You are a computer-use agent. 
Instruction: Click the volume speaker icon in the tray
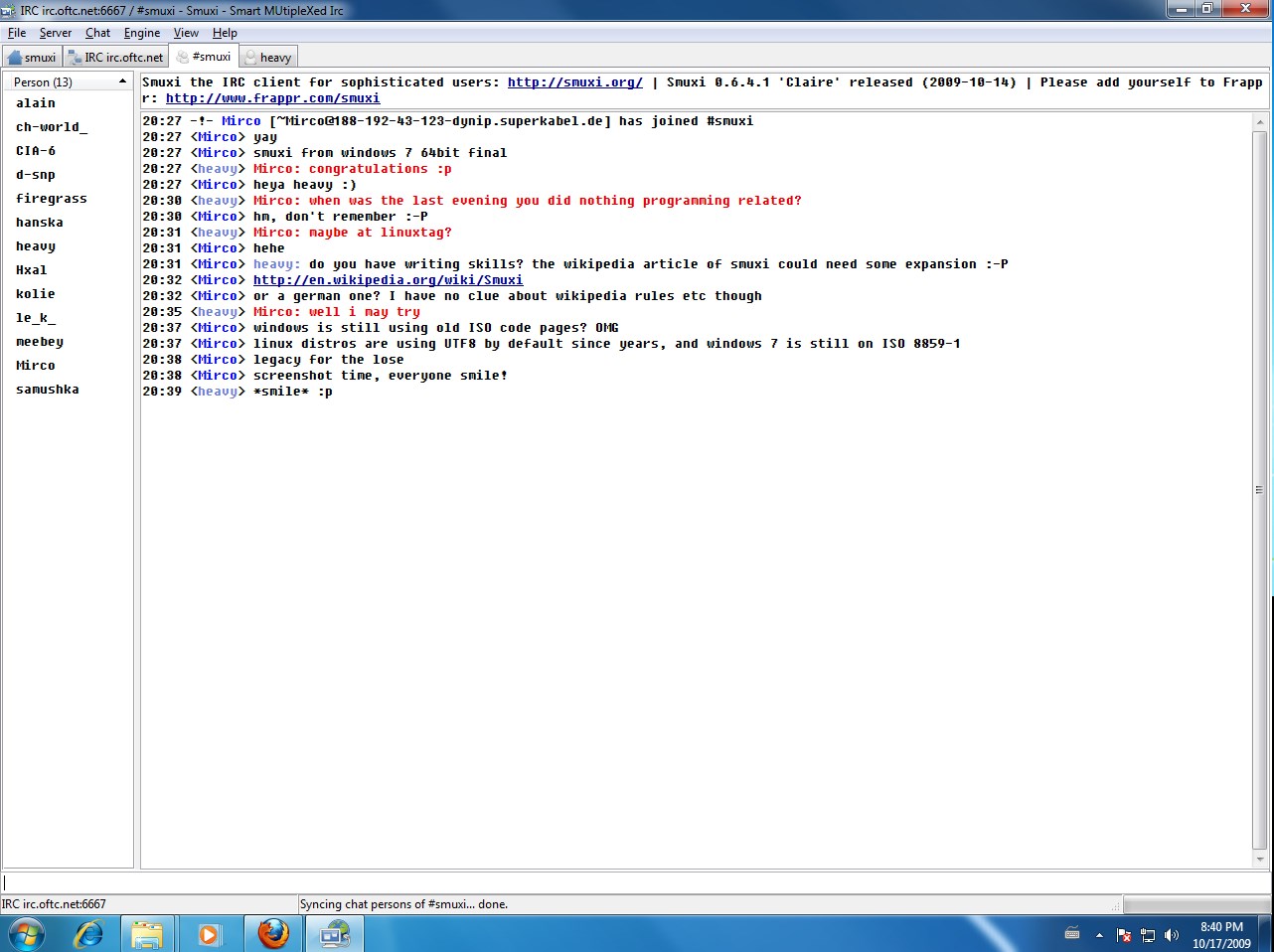point(1172,935)
